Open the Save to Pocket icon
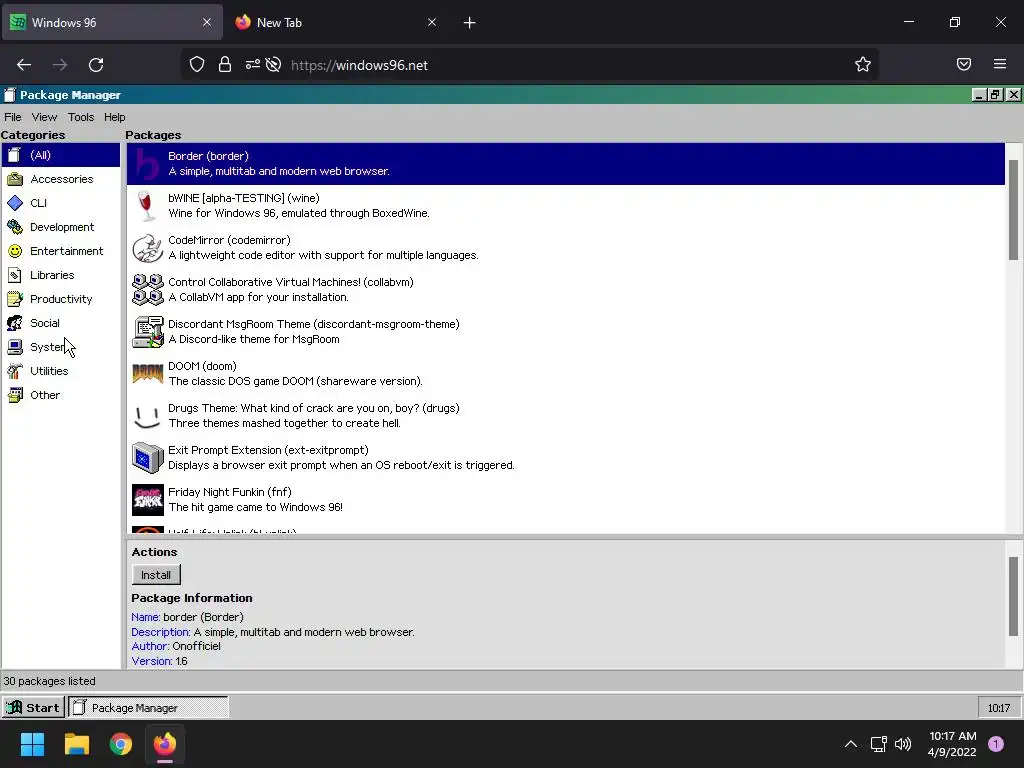 click(x=964, y=64)
